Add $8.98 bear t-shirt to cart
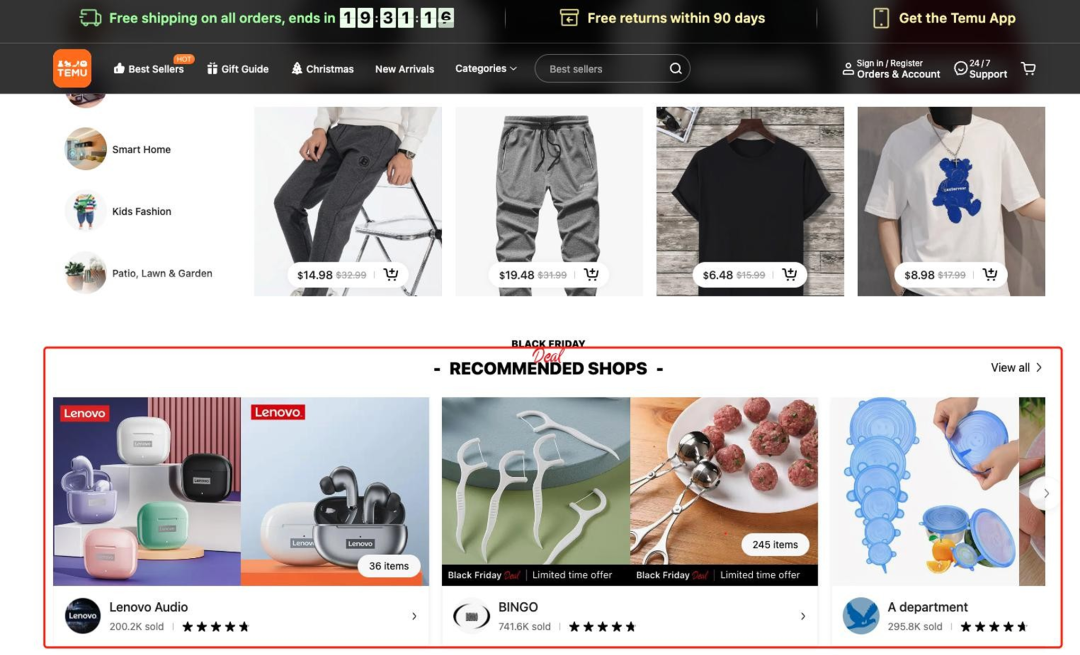 tap(990, 274)
